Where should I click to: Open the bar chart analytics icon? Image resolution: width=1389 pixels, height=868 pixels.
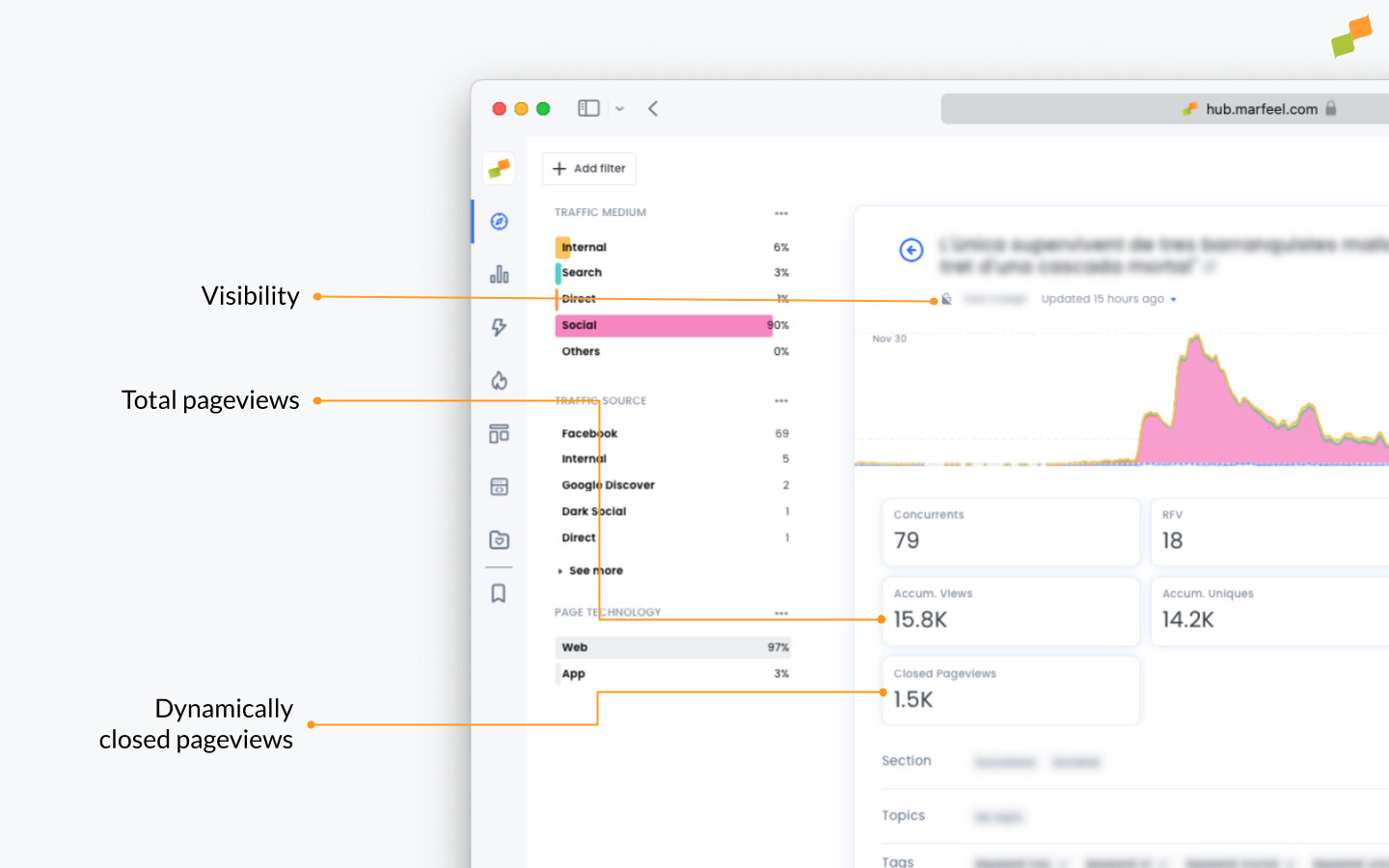click(x=499, y=274)
